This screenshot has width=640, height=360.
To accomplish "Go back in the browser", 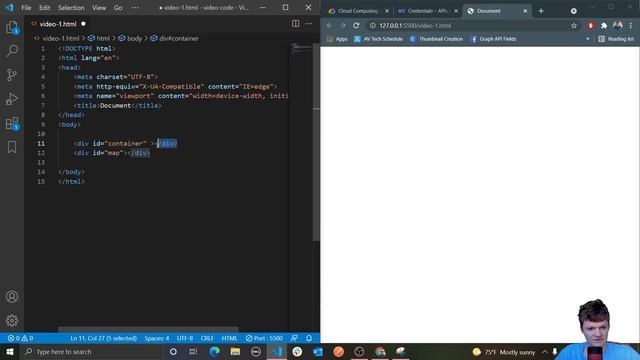I will (x=329, y=25).
